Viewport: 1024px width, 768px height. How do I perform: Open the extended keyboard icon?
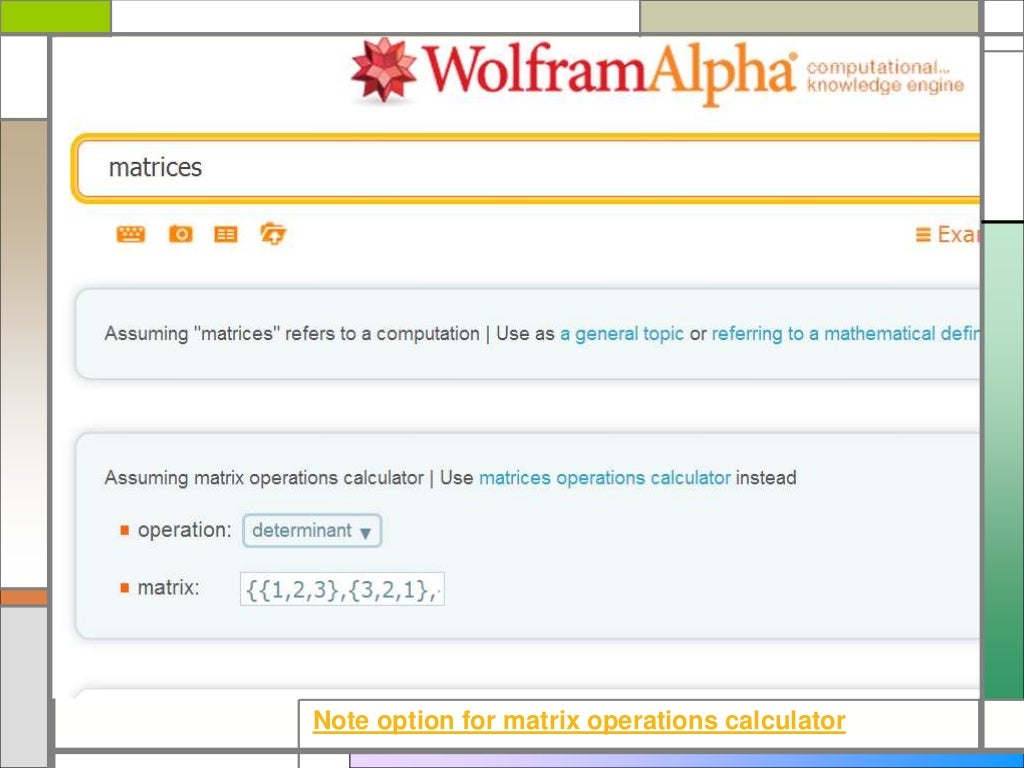131,234
